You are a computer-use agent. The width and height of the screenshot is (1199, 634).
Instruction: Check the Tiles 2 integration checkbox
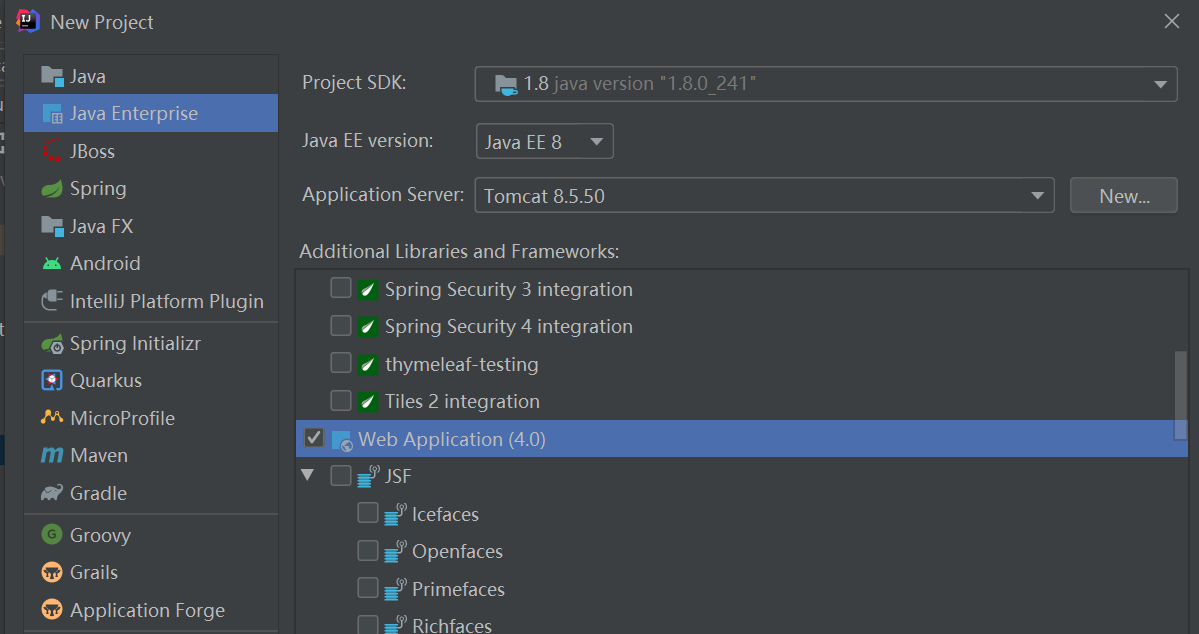[341, 400]
